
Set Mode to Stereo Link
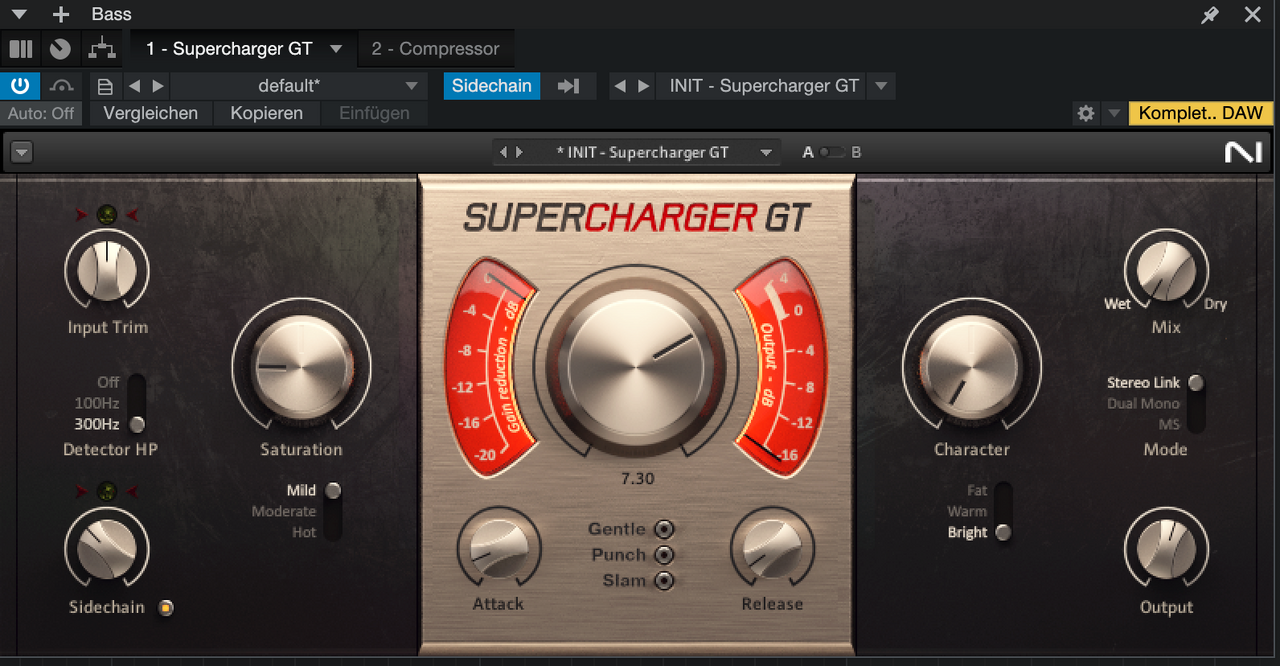1143,382
